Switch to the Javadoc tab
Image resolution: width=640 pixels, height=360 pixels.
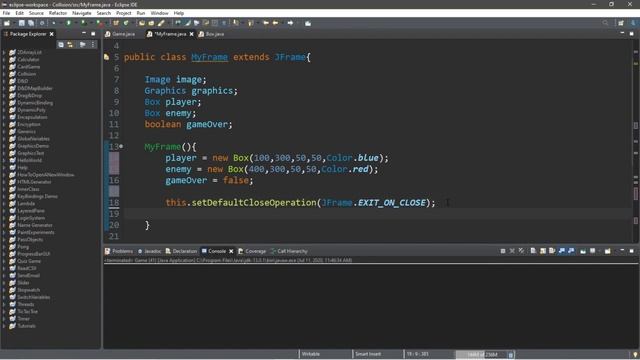click(x=149, y=251)
